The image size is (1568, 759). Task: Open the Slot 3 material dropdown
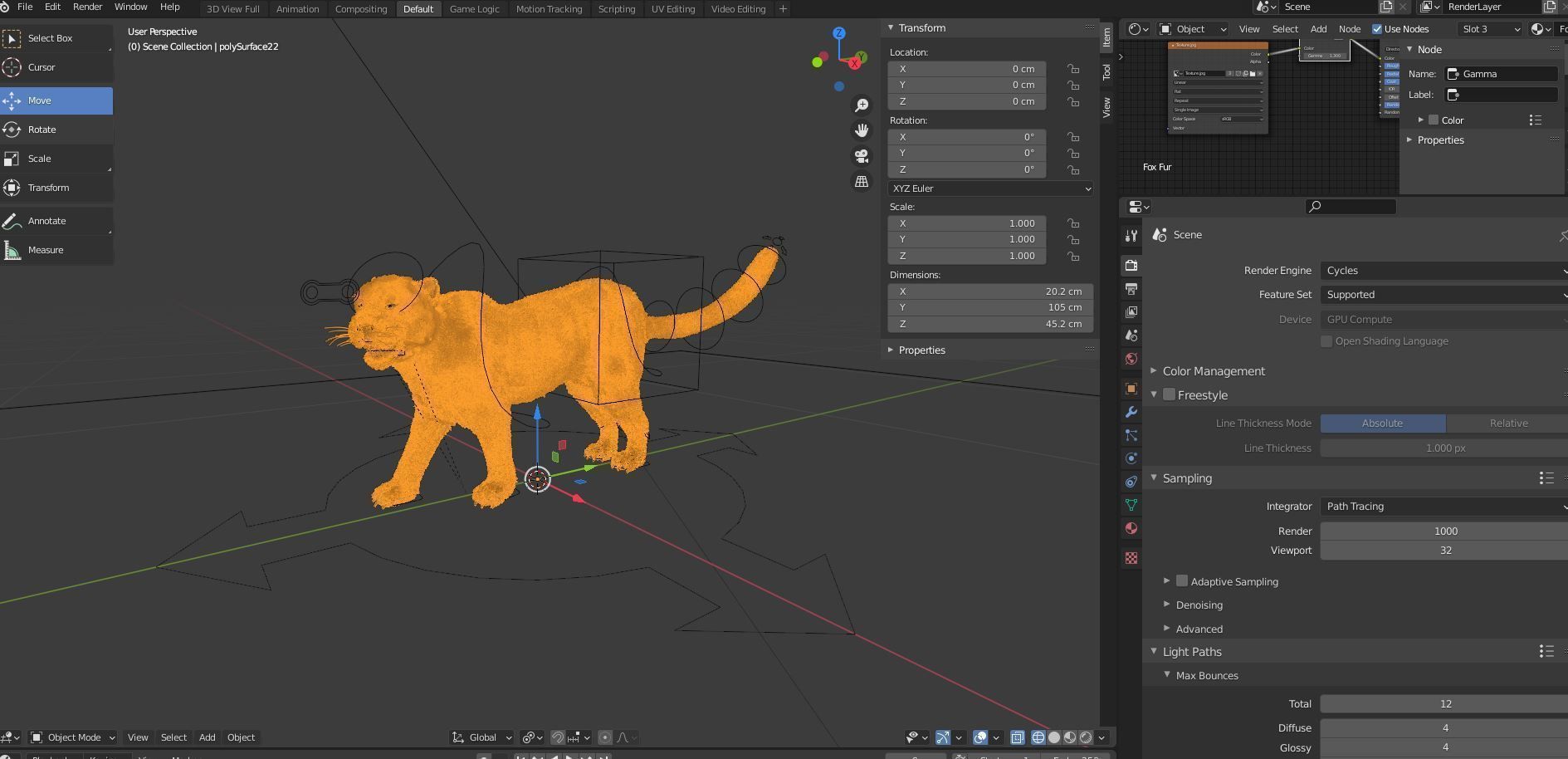[x=1491, y=29]
